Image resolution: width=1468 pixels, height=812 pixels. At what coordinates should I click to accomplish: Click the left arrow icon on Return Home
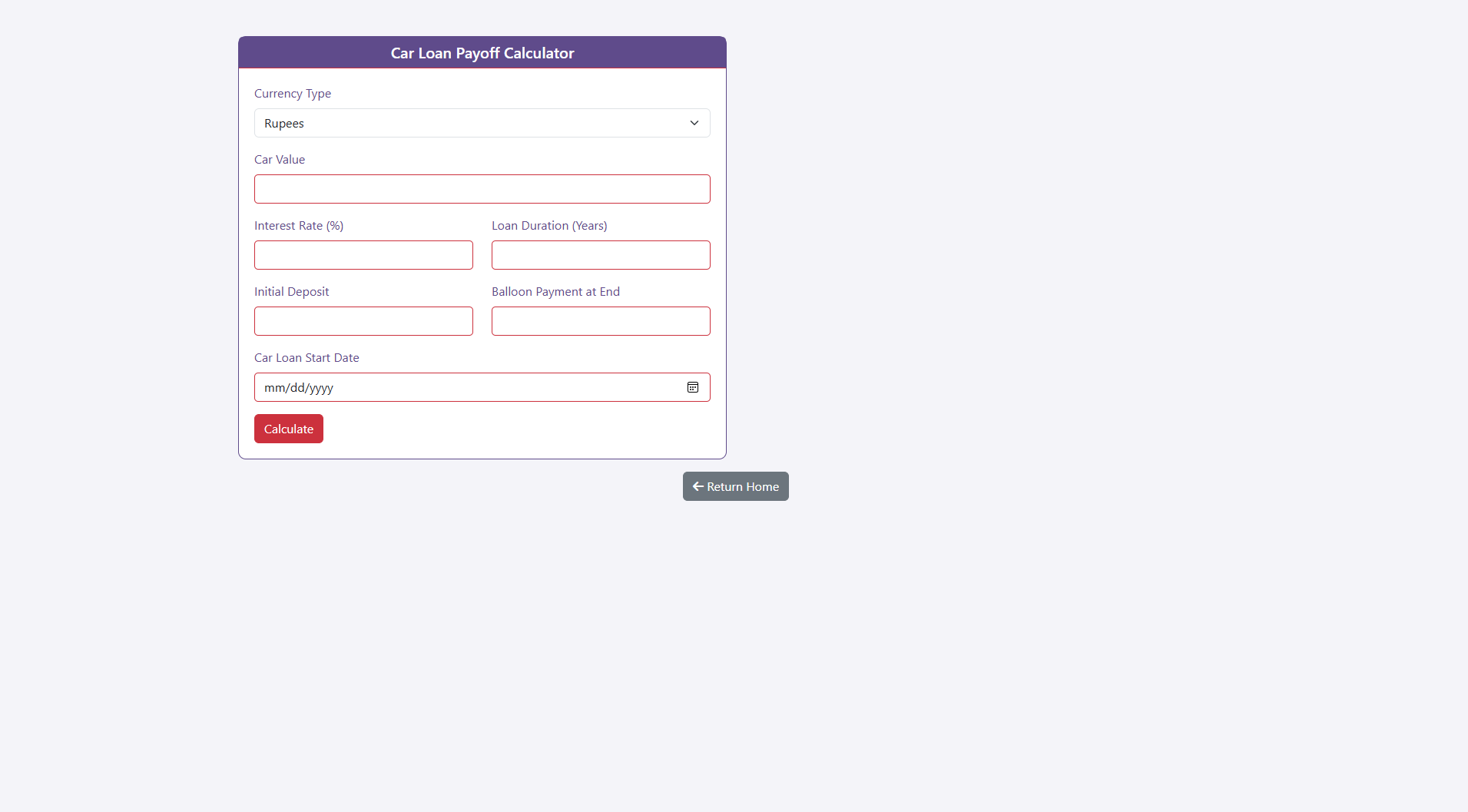(698, 486)
